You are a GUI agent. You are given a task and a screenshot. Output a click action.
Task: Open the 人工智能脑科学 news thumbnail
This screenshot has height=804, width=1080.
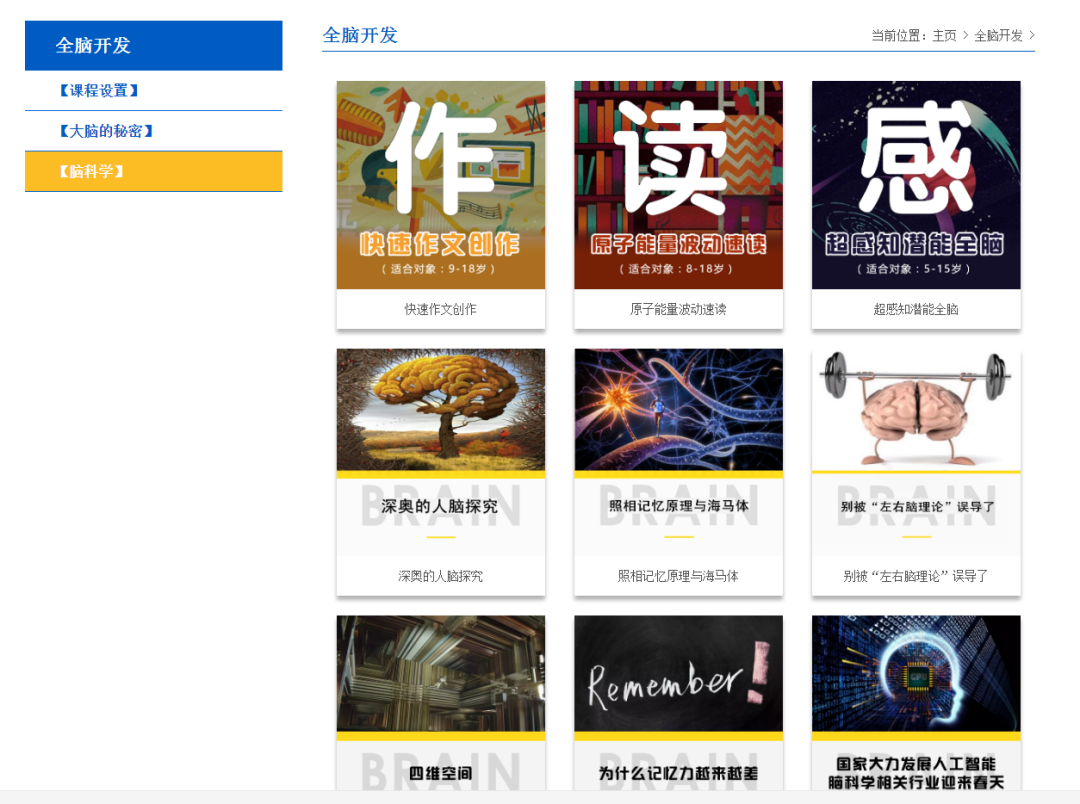click(916, 674)
